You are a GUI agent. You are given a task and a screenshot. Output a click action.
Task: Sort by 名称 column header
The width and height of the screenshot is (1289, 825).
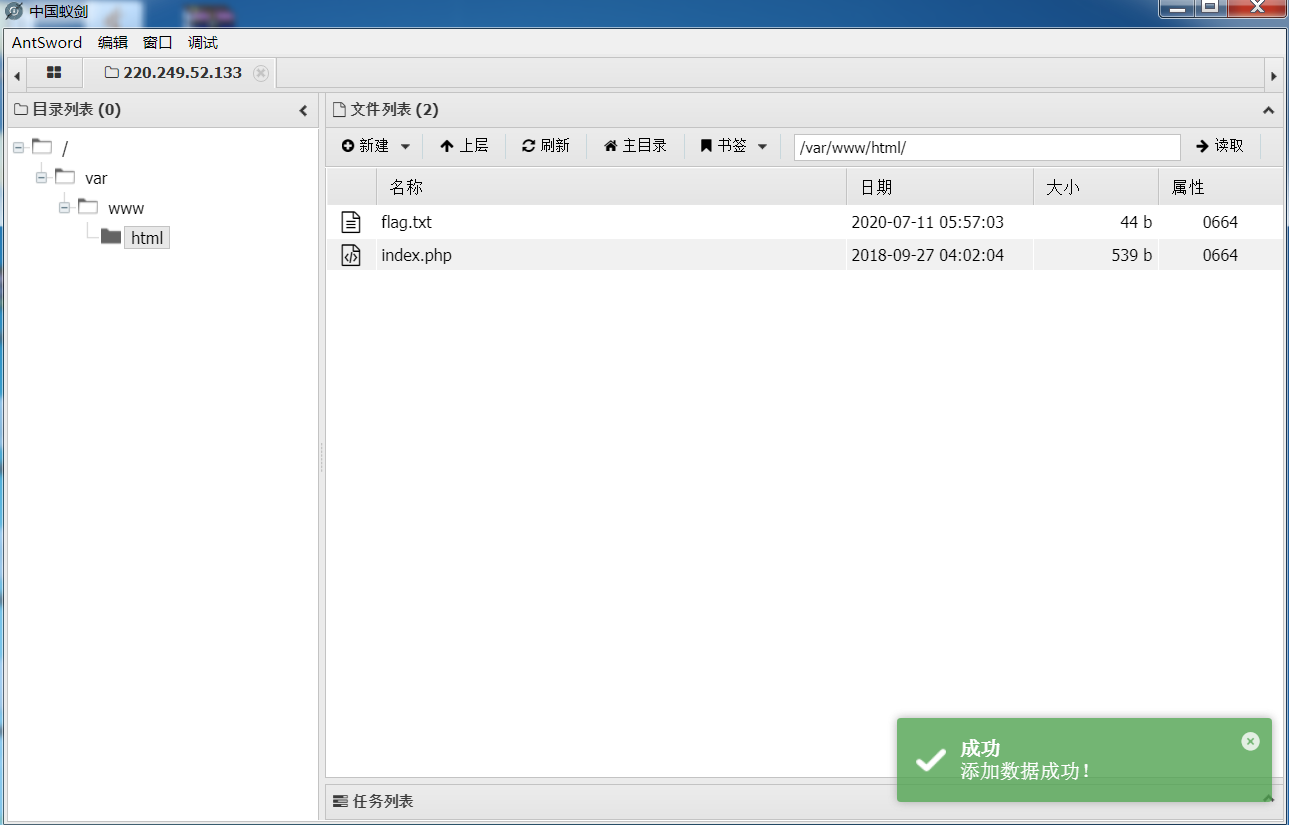tap(611, 187)
